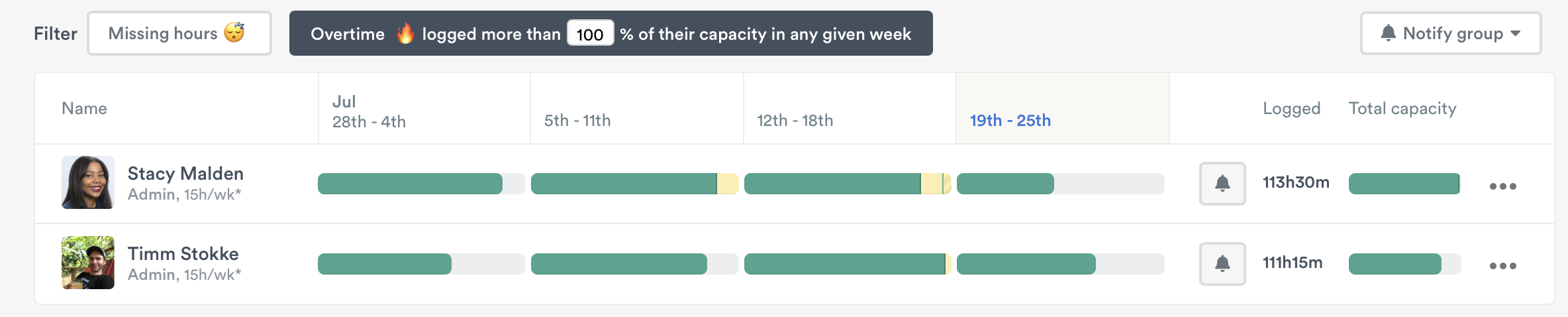
Task: Click Timm Stokke's profile photo
Action: 88,263
